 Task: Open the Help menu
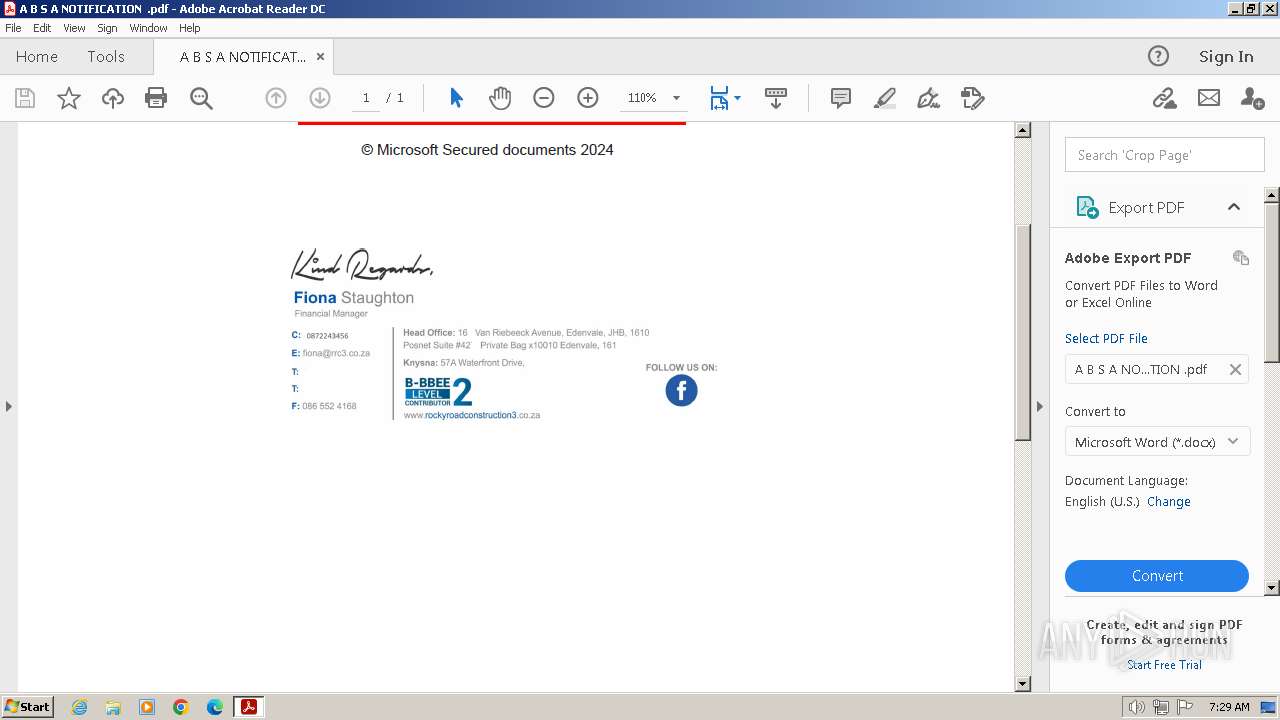click(190, 28)
